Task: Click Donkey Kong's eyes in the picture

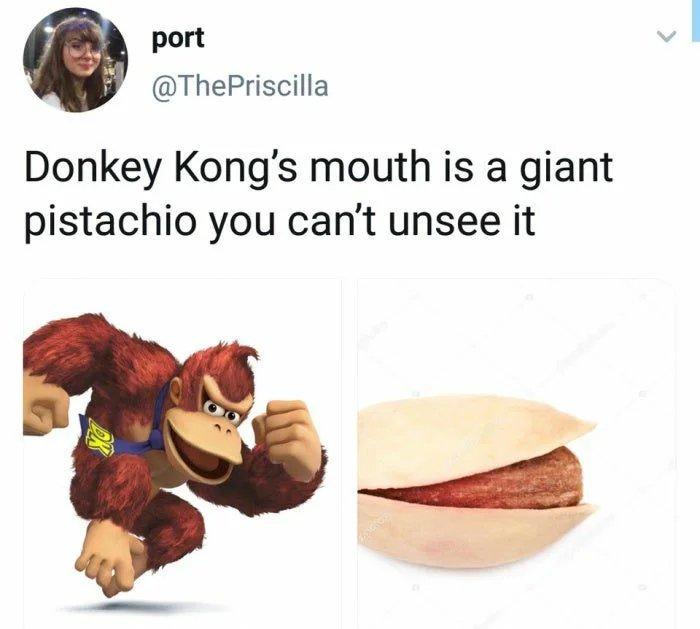Action: (x=221, y=411)
